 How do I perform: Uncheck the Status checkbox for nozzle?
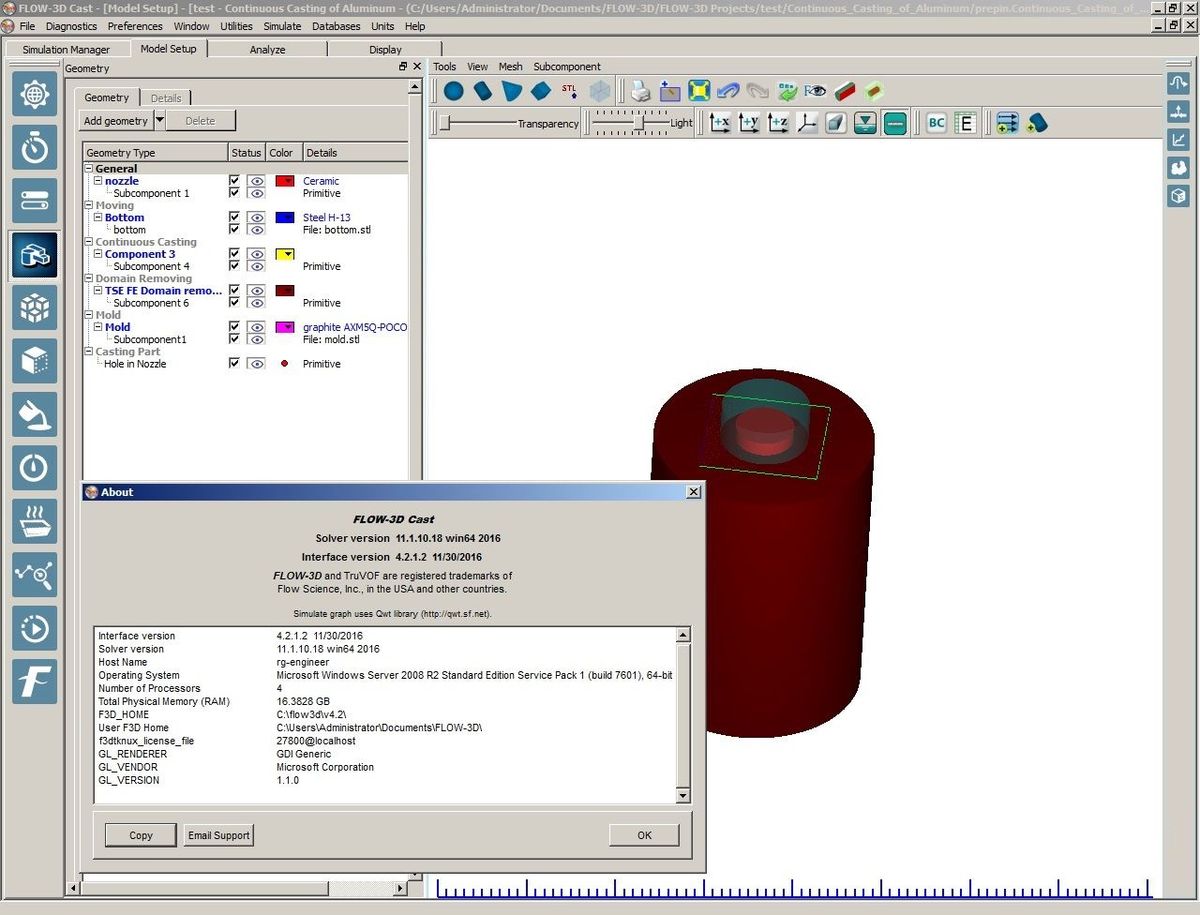234,181
